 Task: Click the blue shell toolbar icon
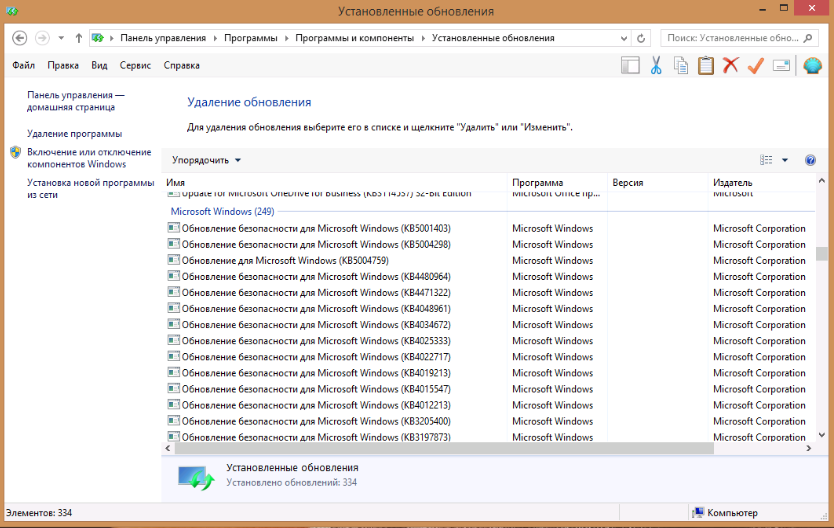point(812,65)
